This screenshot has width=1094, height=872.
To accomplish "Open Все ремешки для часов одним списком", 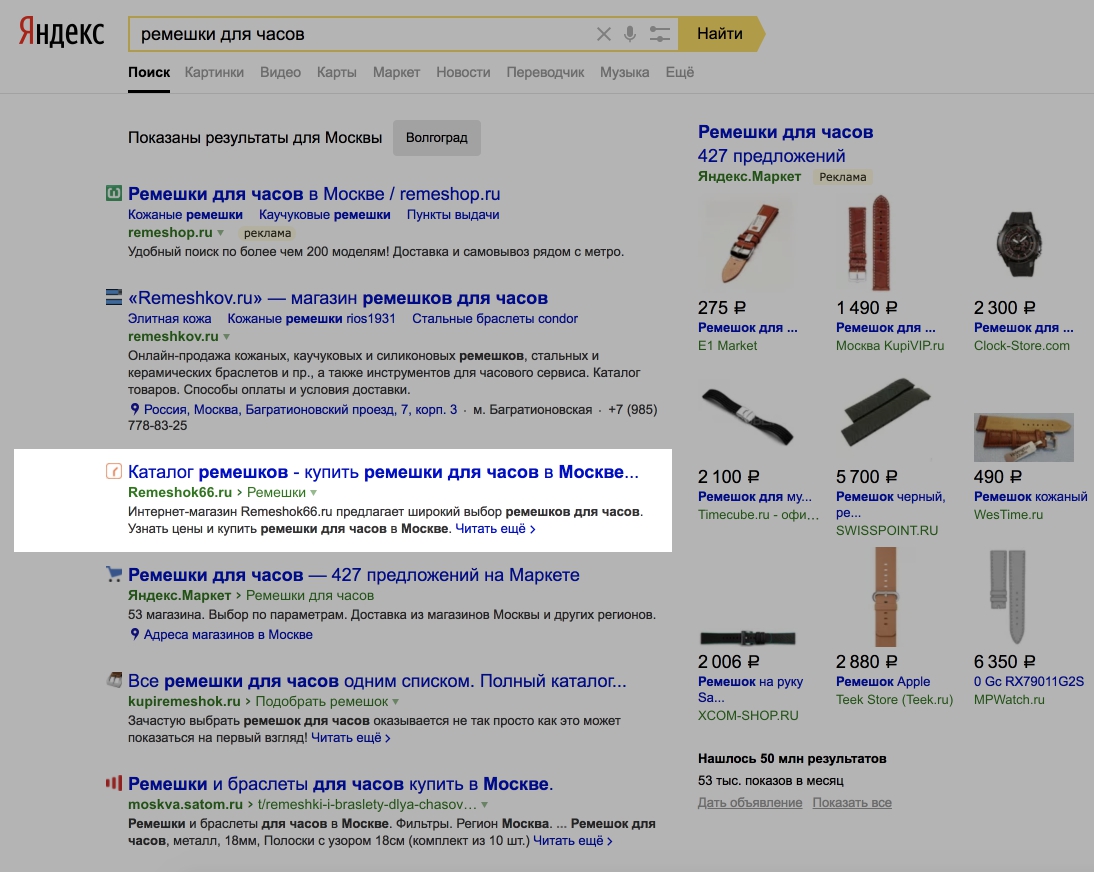I will tap(377, 681).
